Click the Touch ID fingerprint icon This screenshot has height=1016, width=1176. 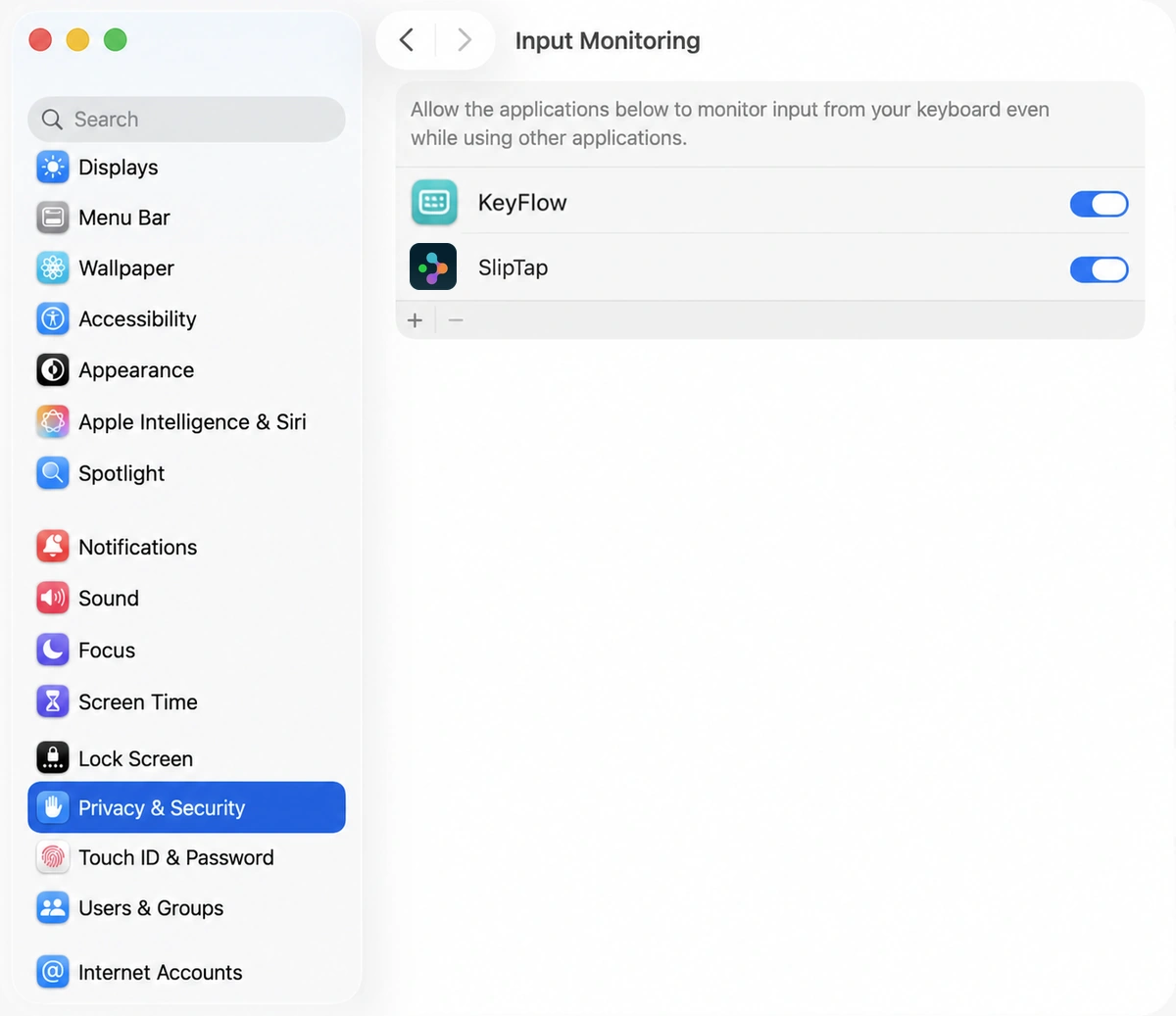point(53,857)
